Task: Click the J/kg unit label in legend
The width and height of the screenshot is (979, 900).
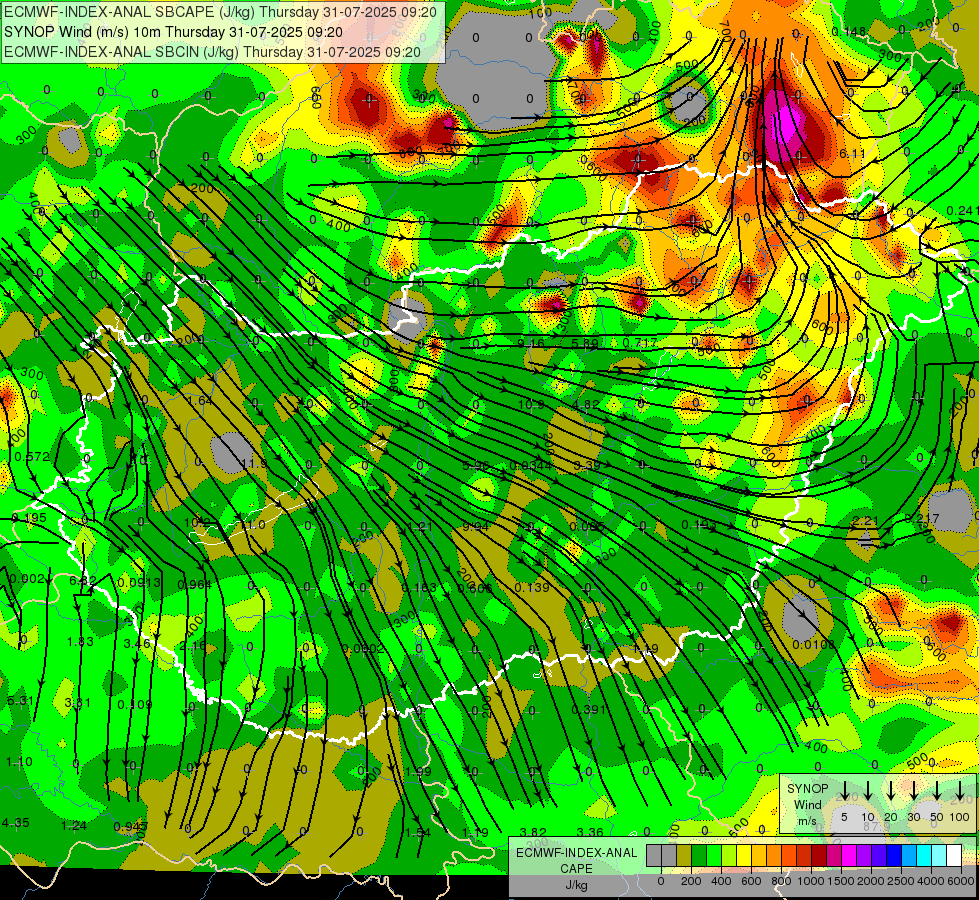Action: pyautogui.click(x=576, y=884)
